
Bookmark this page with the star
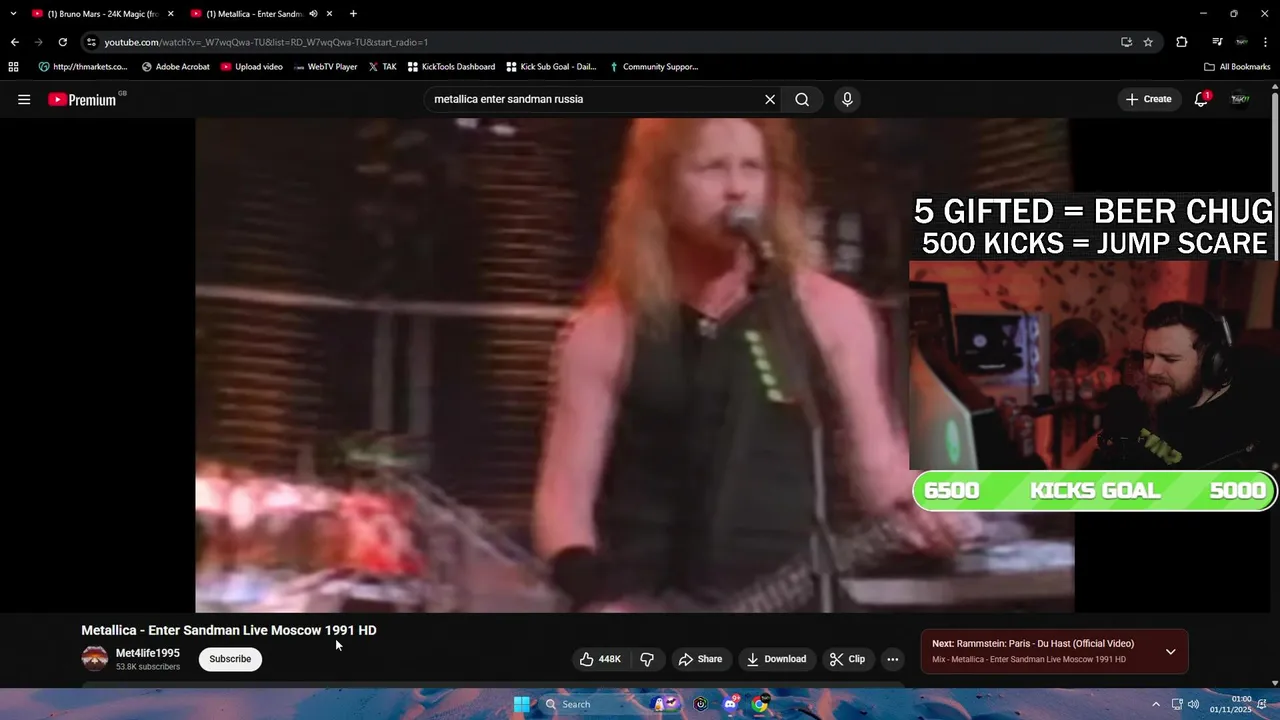click(1148, 42)
